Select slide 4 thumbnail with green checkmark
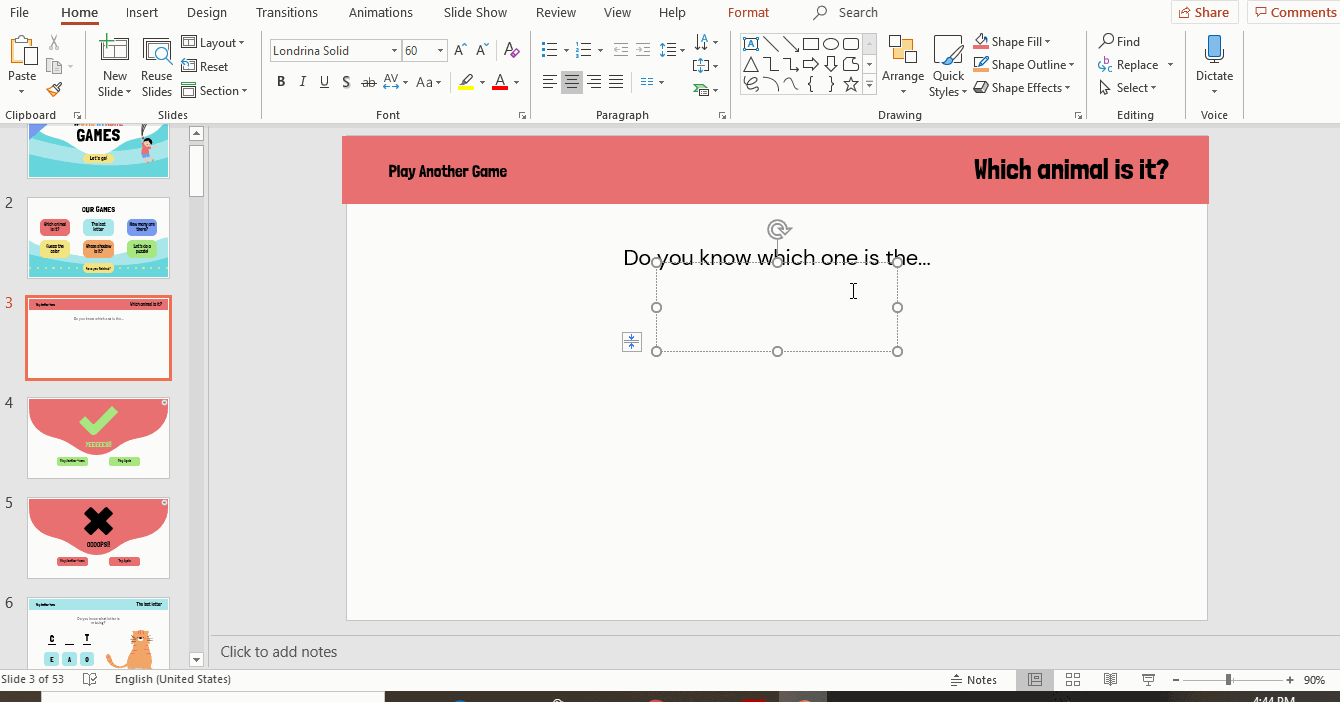The width and height of the screenshot is (1340, 702). (98, 437)
